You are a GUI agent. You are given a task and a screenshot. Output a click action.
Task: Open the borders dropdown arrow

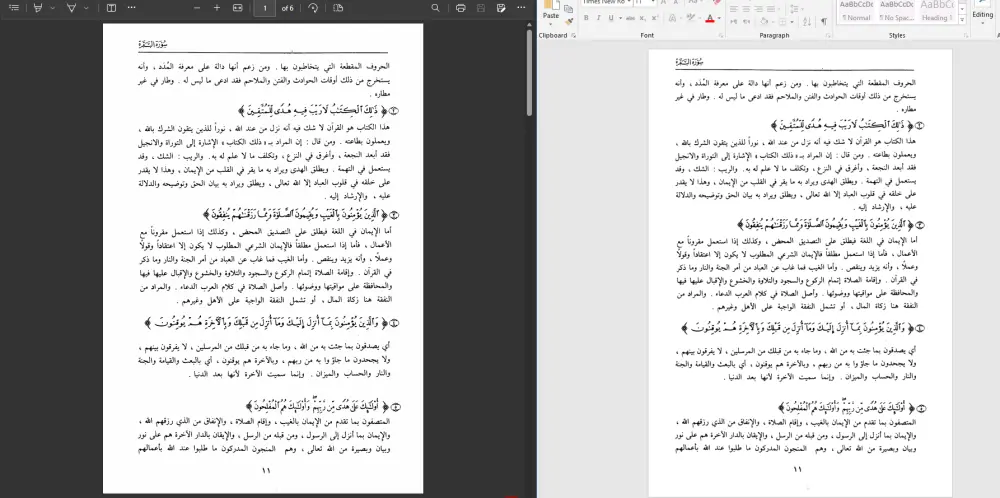click(x=791, y=22)
